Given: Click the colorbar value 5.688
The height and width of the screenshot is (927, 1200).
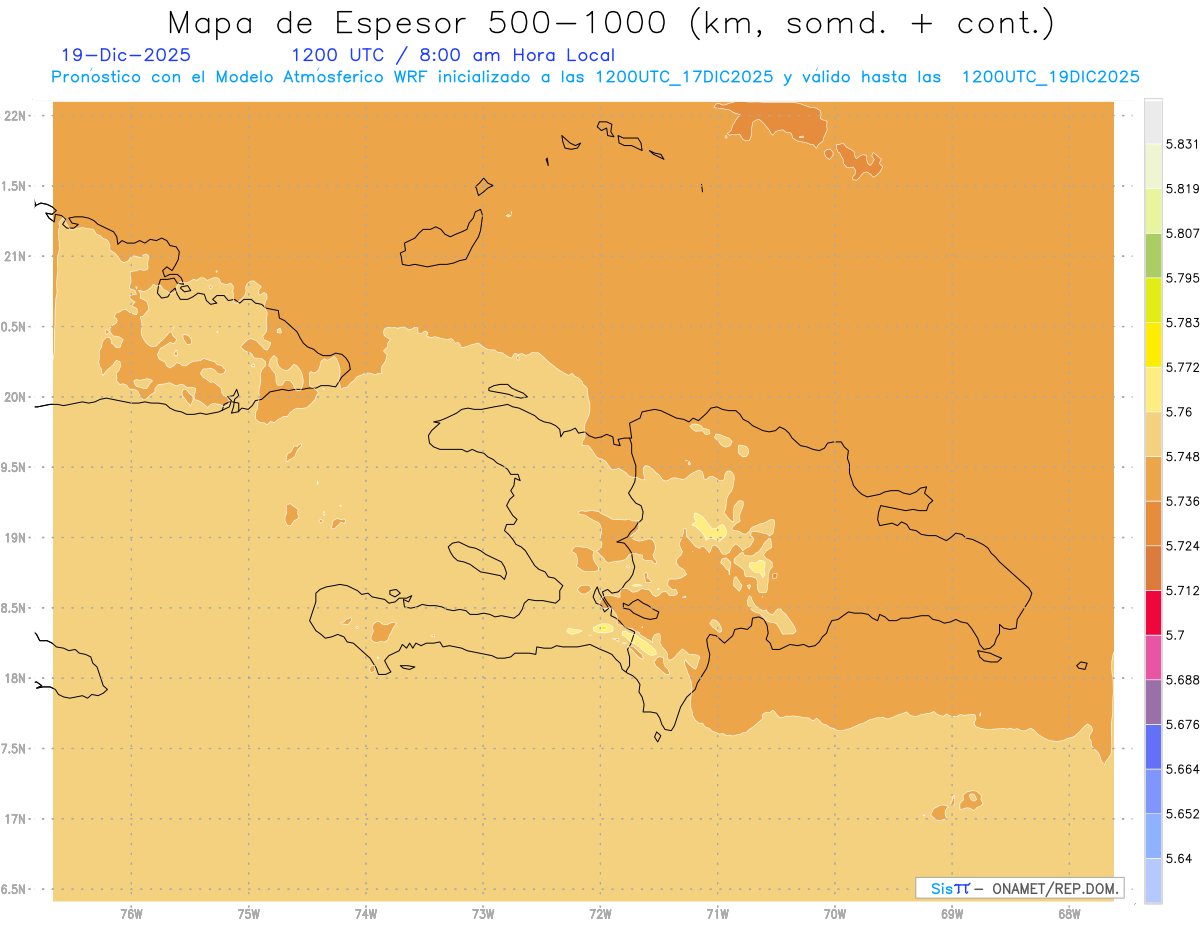Looking at the screenshot, I should pos(1182,680).
